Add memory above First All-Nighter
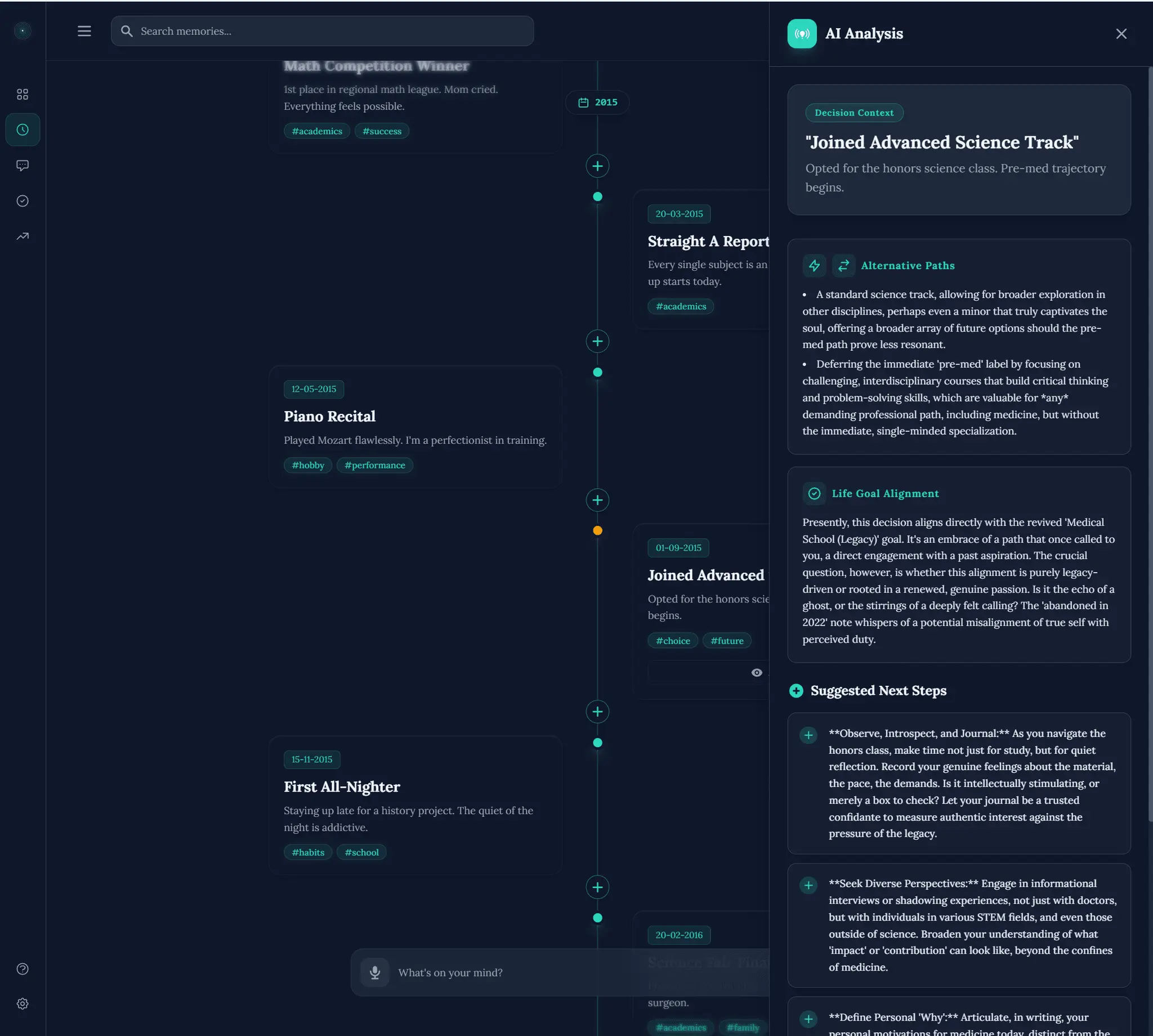This screenshot has width=1153, height=1036. point(597,712)
